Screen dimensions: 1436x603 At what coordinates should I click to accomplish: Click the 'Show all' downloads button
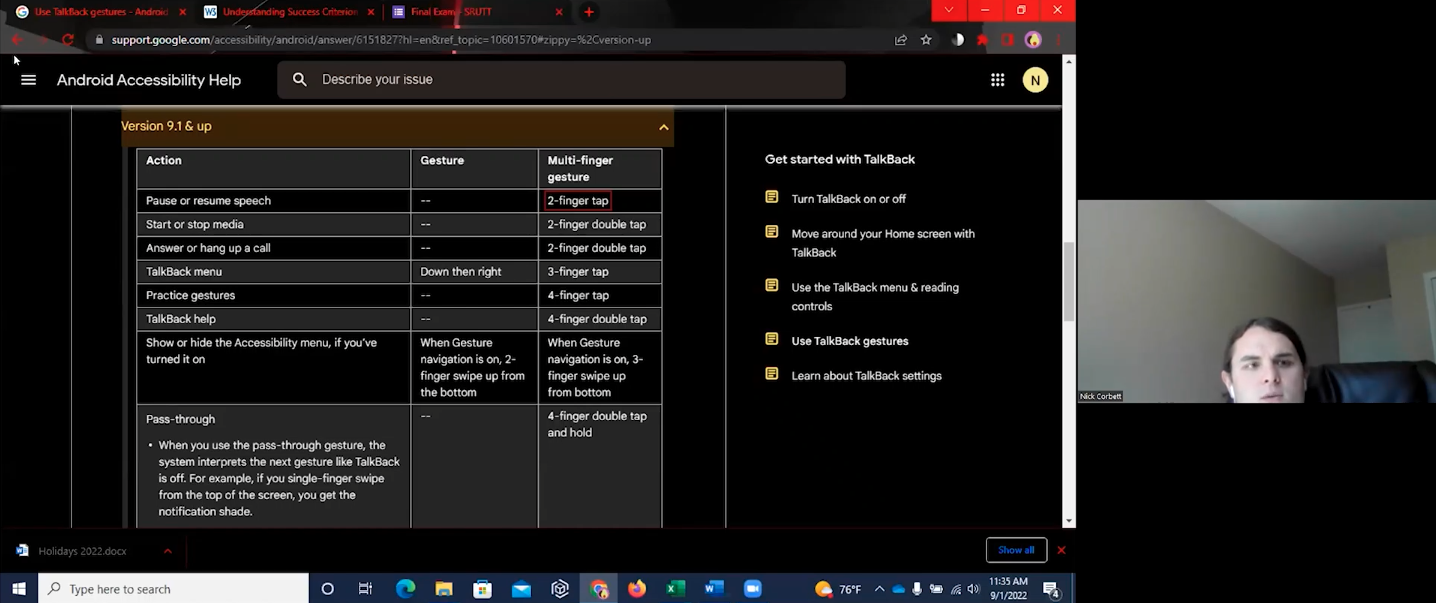coord(1016,550)
